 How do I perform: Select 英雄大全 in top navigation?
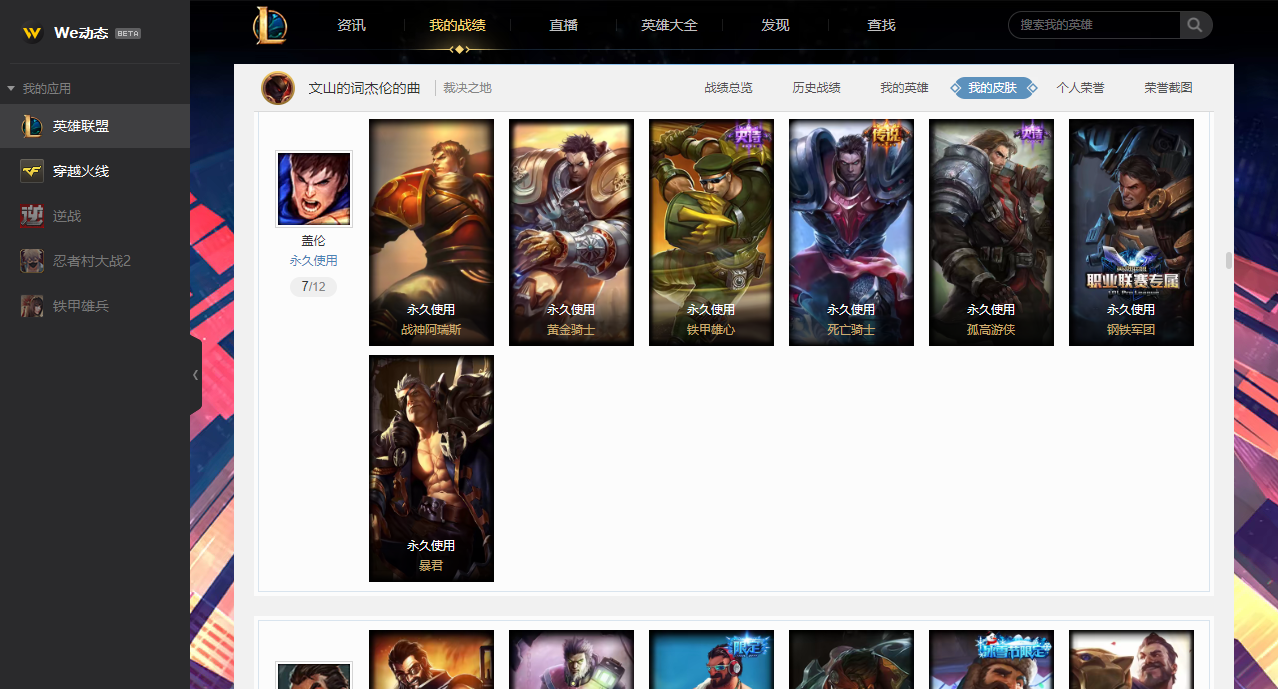(x=669, y=25)
